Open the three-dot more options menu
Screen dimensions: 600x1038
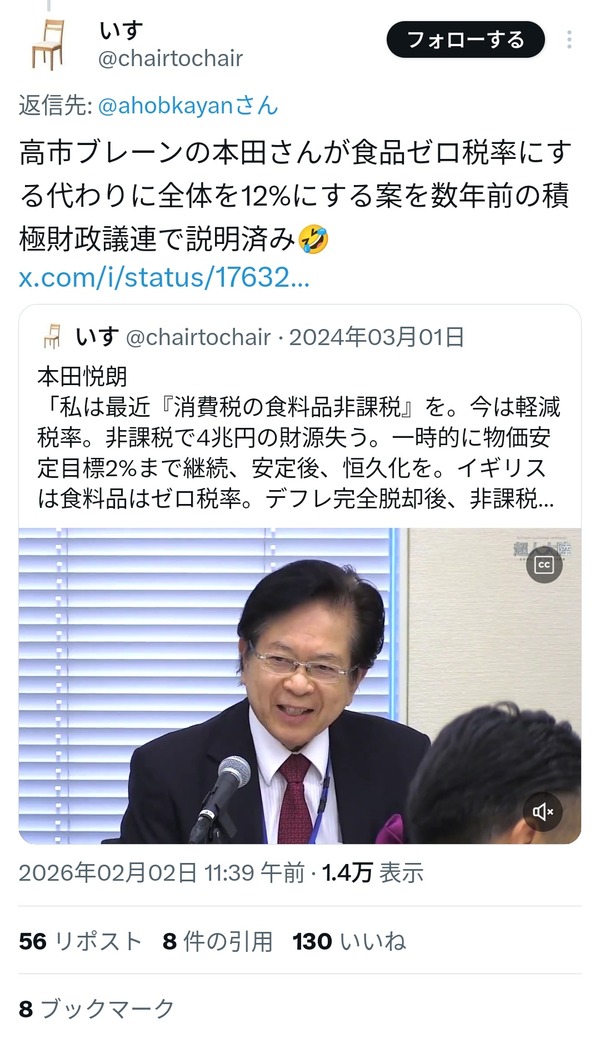tap(569, 40)
